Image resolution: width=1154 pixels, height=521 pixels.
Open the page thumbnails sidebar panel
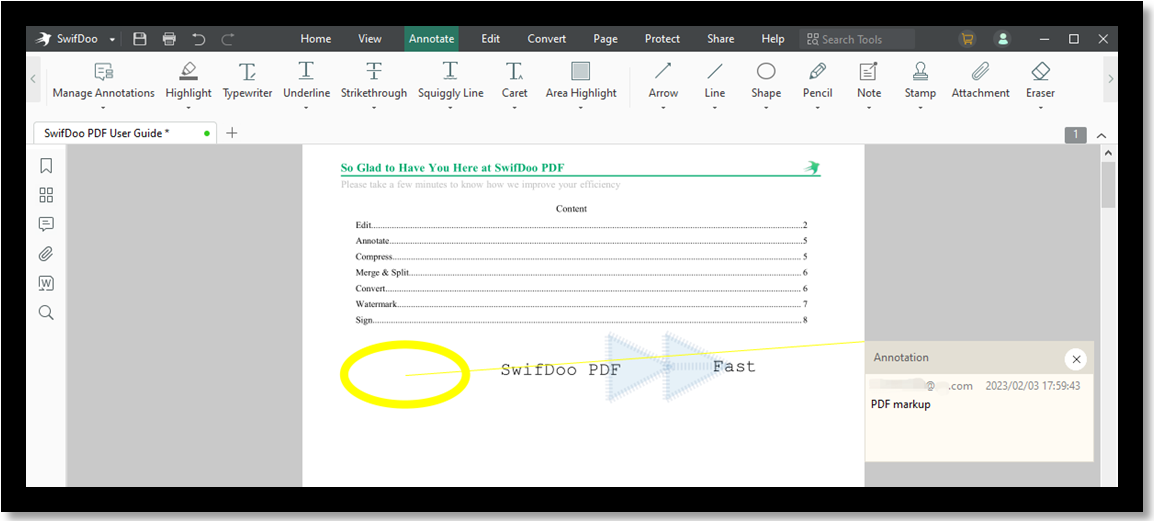tap(46, 195)
